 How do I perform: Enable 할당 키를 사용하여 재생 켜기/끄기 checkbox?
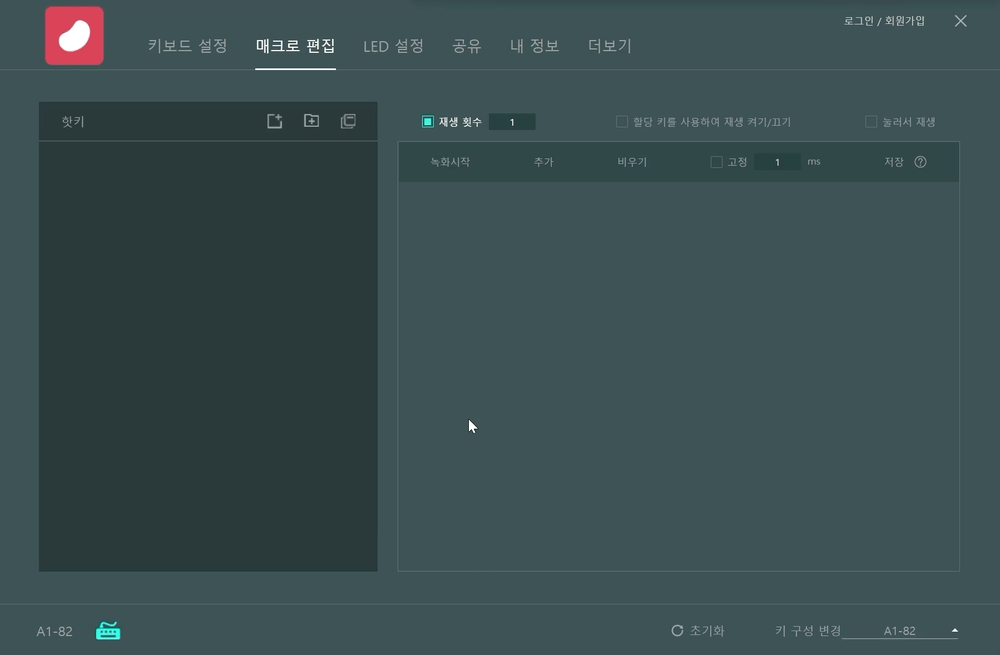tap(622, 122)
